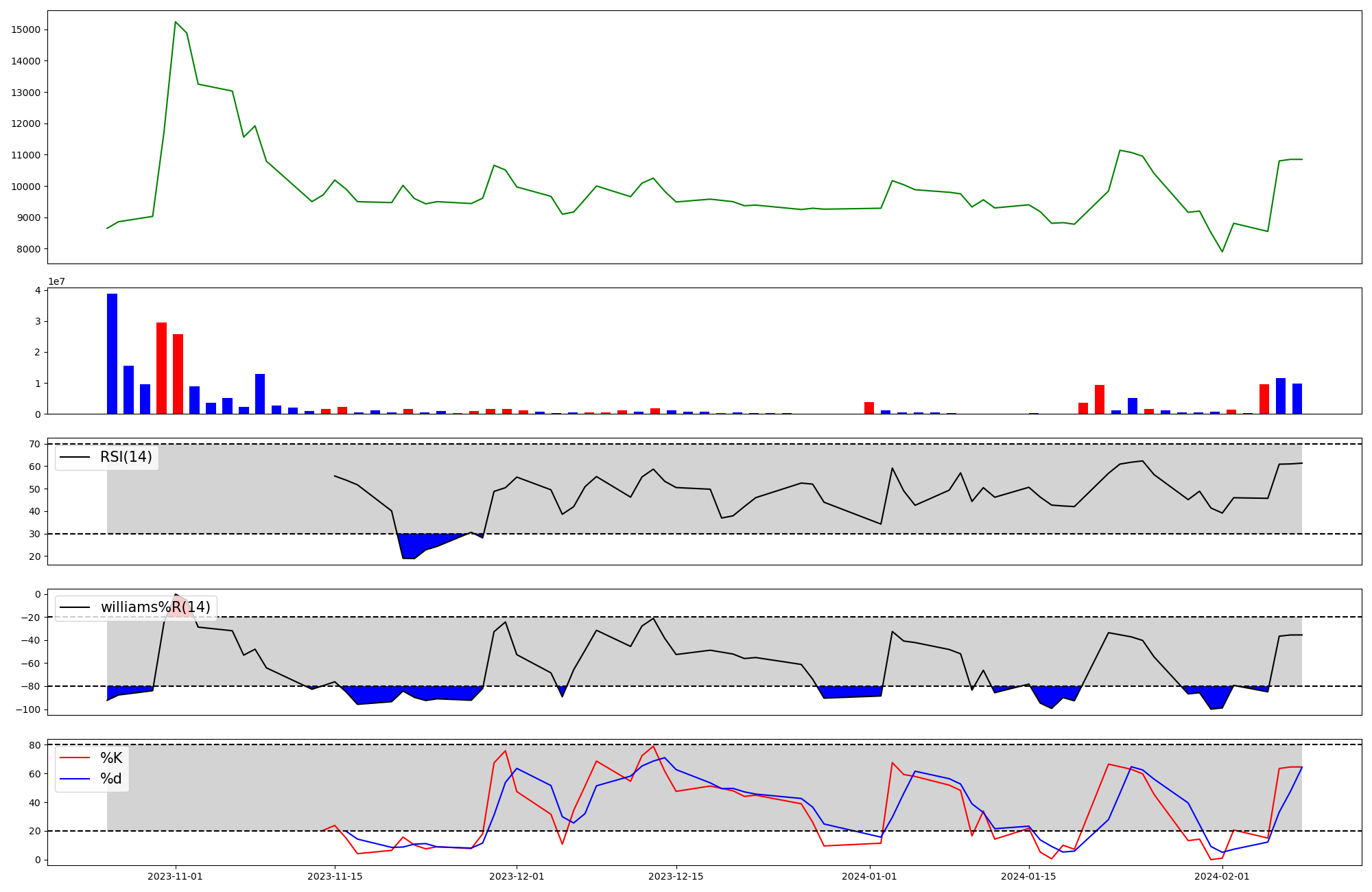
Task: Click the -100 tick on Williams axis
Action: coord(28,709)
